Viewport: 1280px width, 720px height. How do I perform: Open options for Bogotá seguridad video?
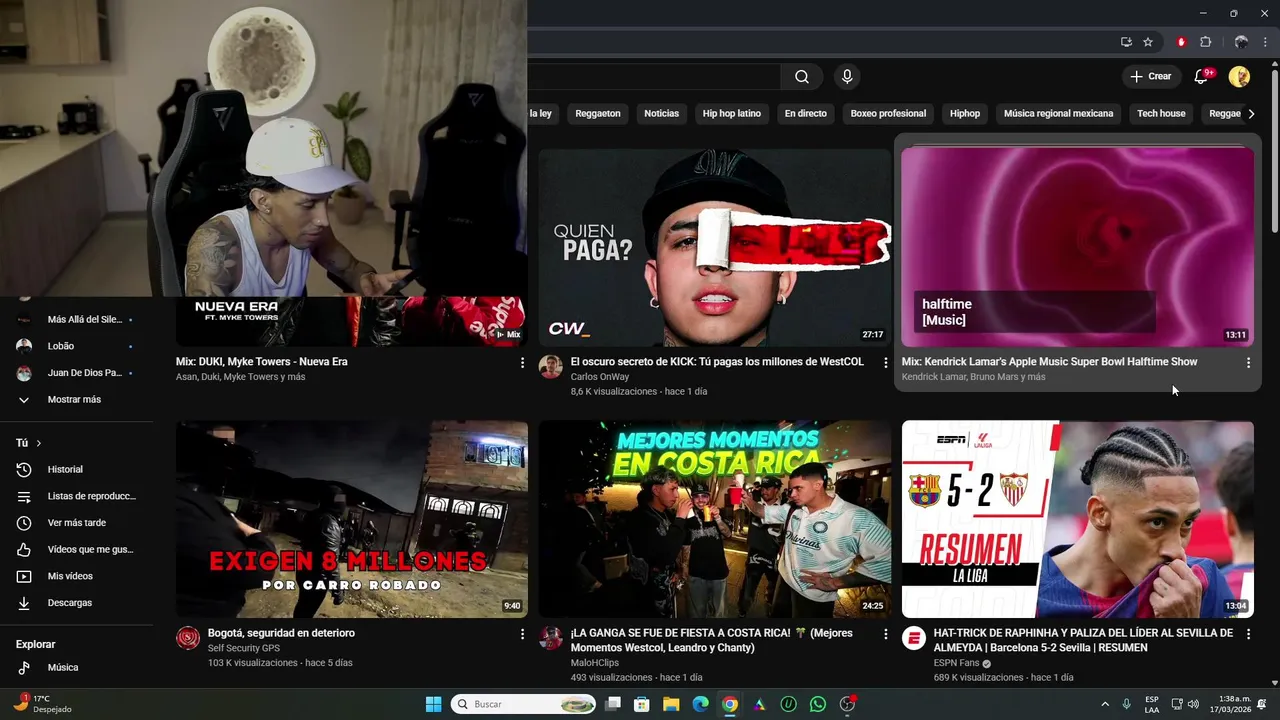coord(522,634)
